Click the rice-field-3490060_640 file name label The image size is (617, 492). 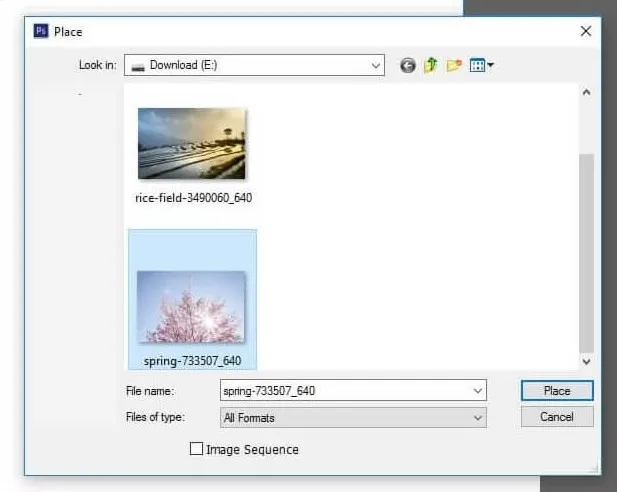(193, 198)
